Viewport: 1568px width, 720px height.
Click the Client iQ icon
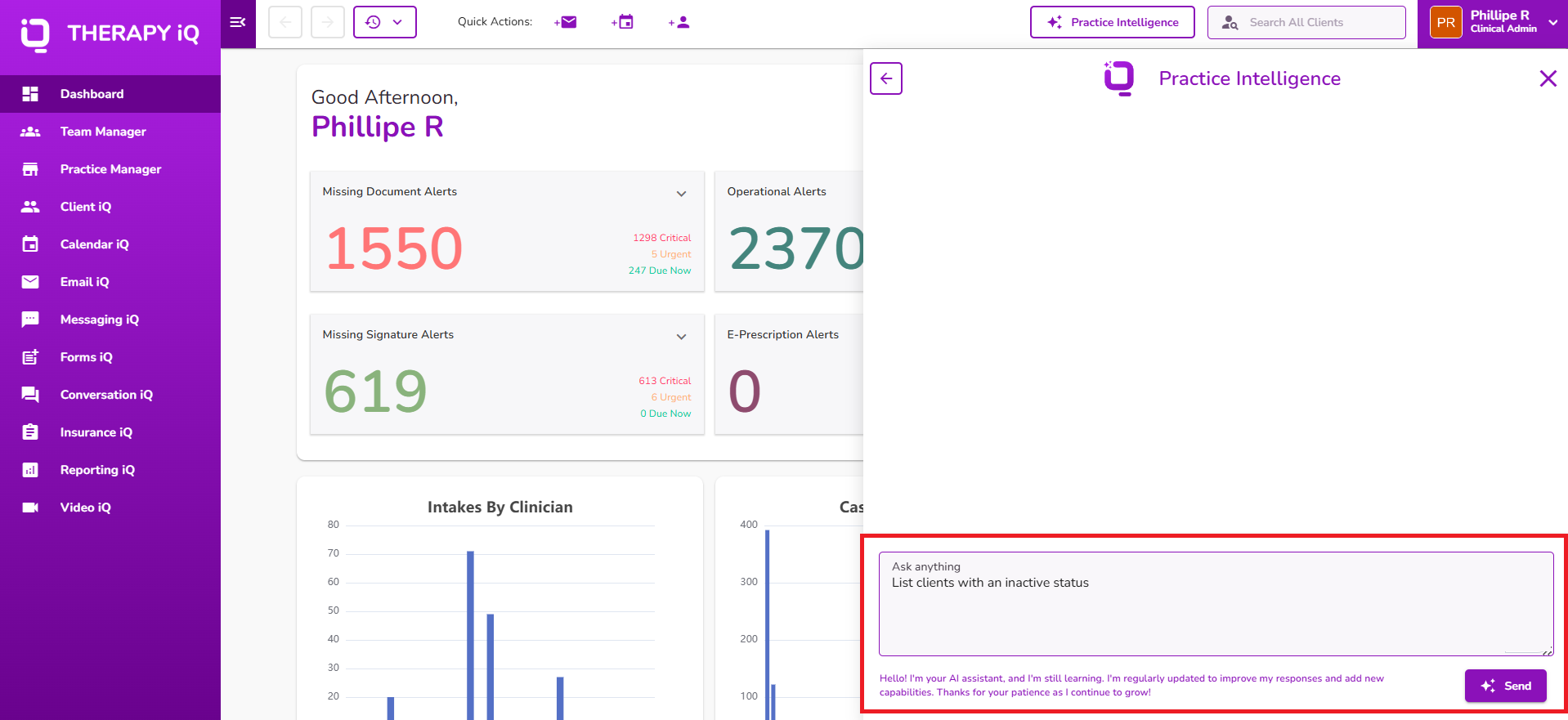(x=30, y=207)
